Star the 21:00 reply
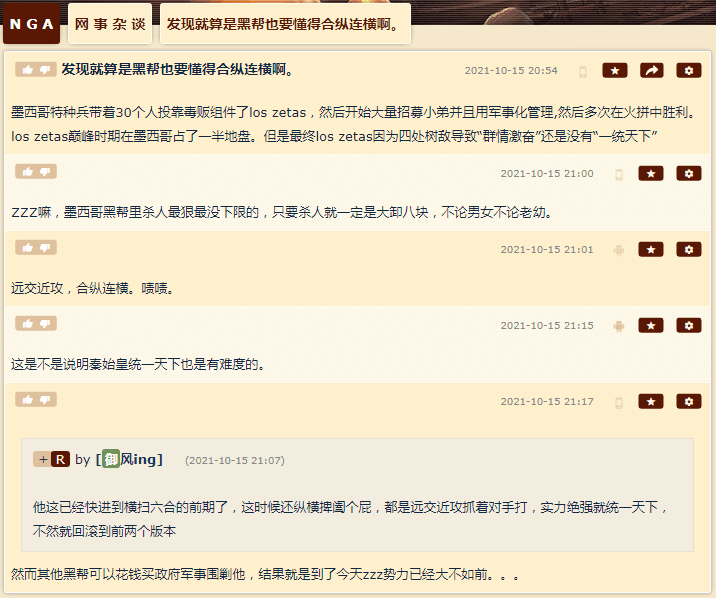716x598 pixels. (x=651, y=173)
